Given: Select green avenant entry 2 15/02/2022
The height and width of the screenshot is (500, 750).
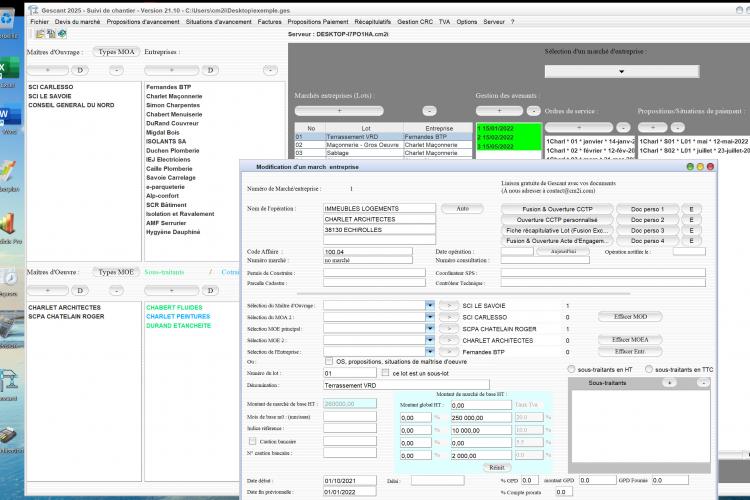Looking at the screenshot, I should coord(509,137).
